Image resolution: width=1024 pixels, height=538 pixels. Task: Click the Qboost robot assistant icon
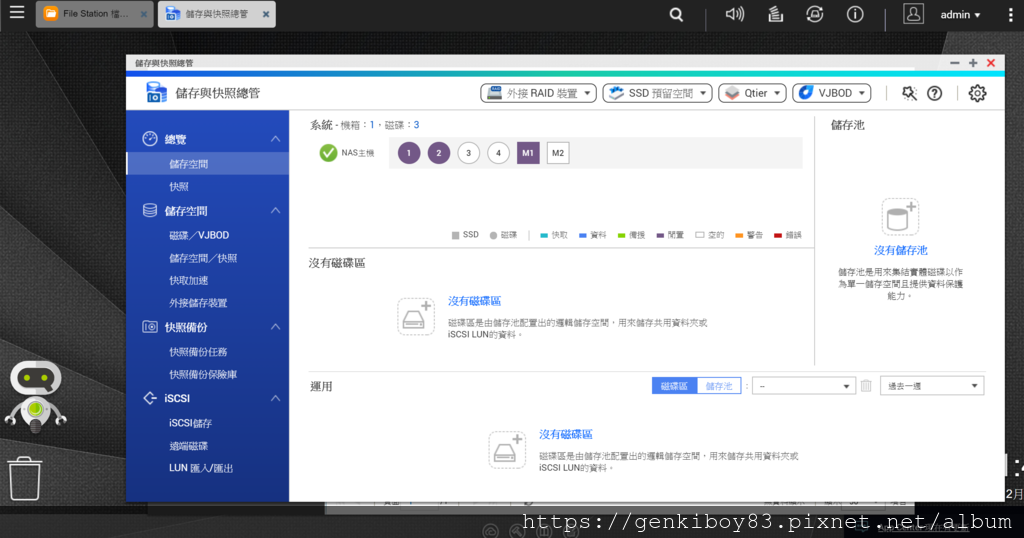tap(36, 396)
